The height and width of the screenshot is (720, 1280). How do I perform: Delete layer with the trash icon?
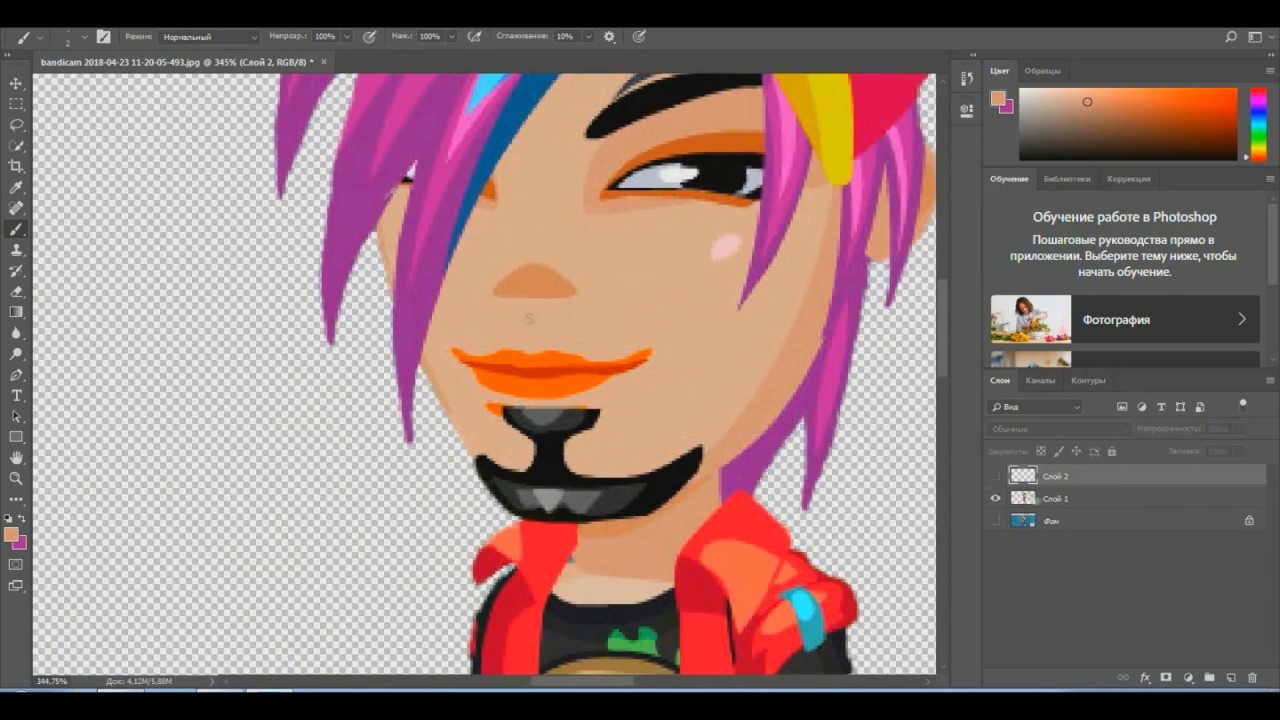coord(1252,678)
